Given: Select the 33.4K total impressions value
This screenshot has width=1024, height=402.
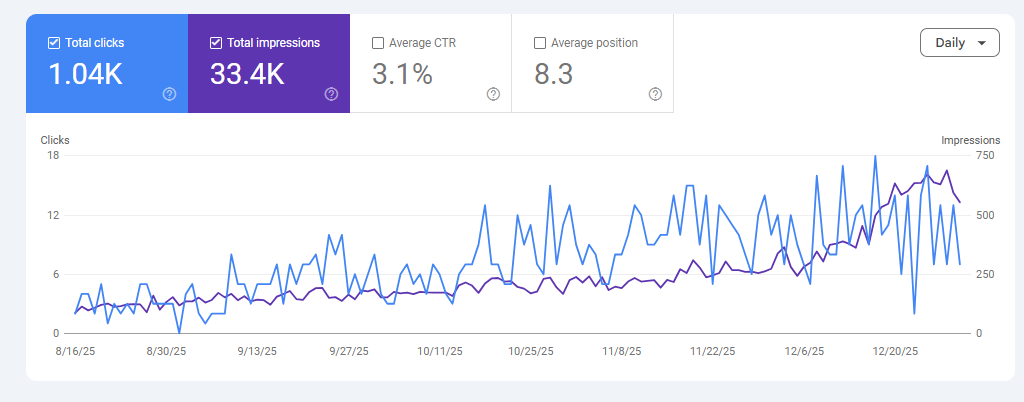Looking at the screenshot, I should point(247,74).
